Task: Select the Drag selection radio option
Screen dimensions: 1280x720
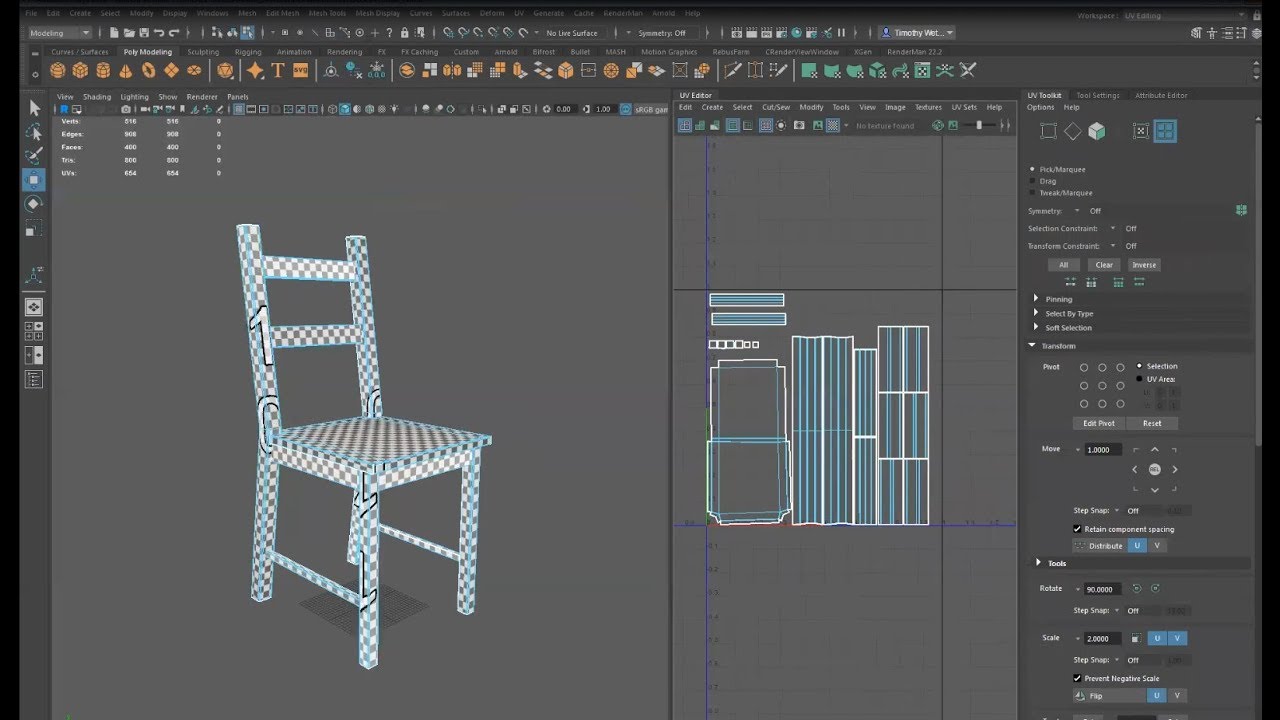Action: [x=1033, y=181]
